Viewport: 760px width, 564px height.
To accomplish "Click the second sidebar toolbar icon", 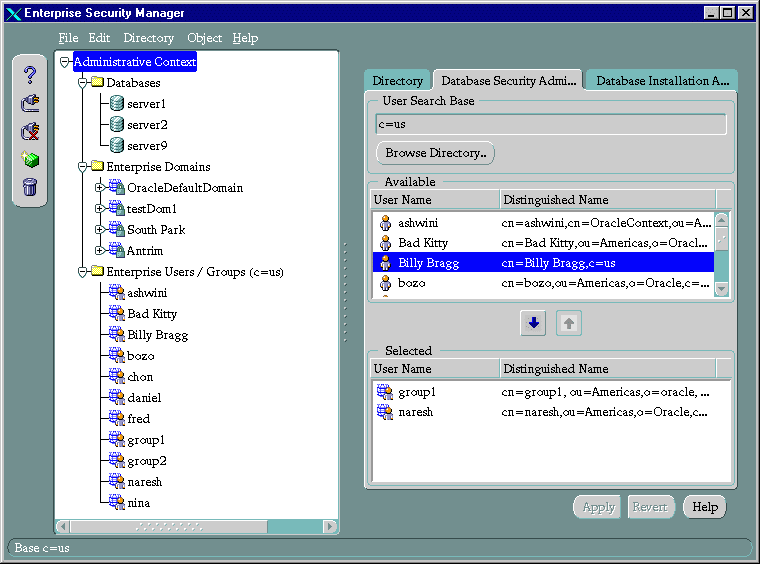I will point(30,102).
